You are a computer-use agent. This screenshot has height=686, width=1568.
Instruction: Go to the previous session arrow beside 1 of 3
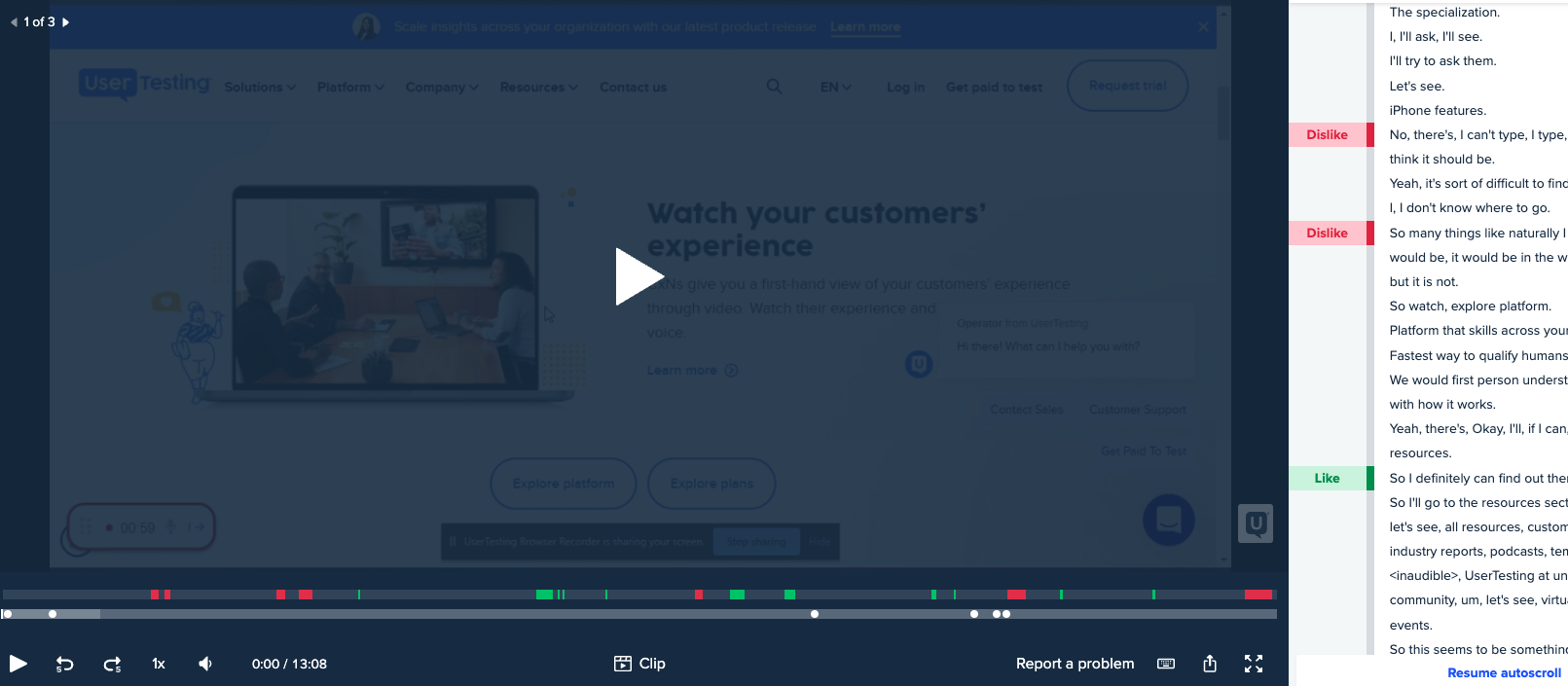point(14,21)
